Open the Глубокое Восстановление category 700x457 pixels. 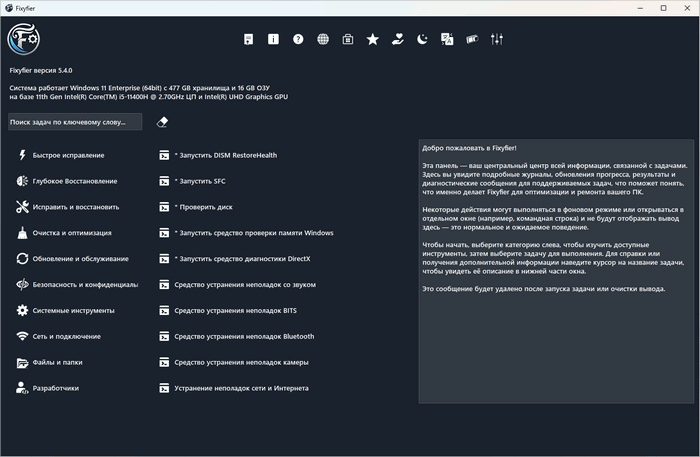click(75, 181)
